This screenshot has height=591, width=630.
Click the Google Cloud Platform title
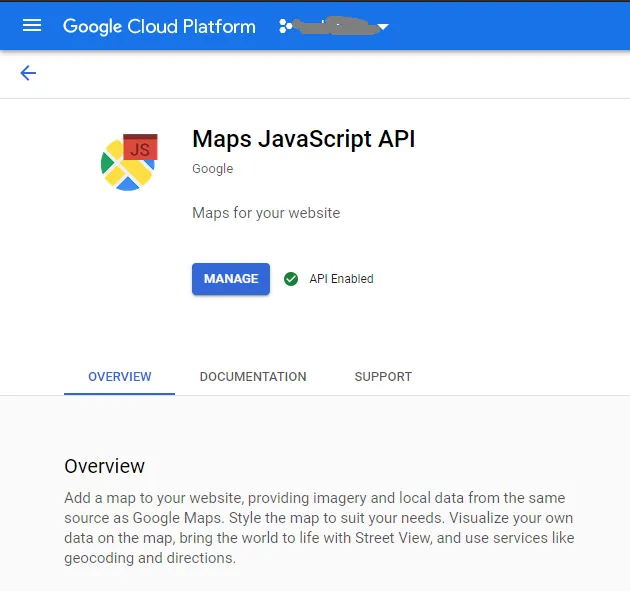(159, 27)
